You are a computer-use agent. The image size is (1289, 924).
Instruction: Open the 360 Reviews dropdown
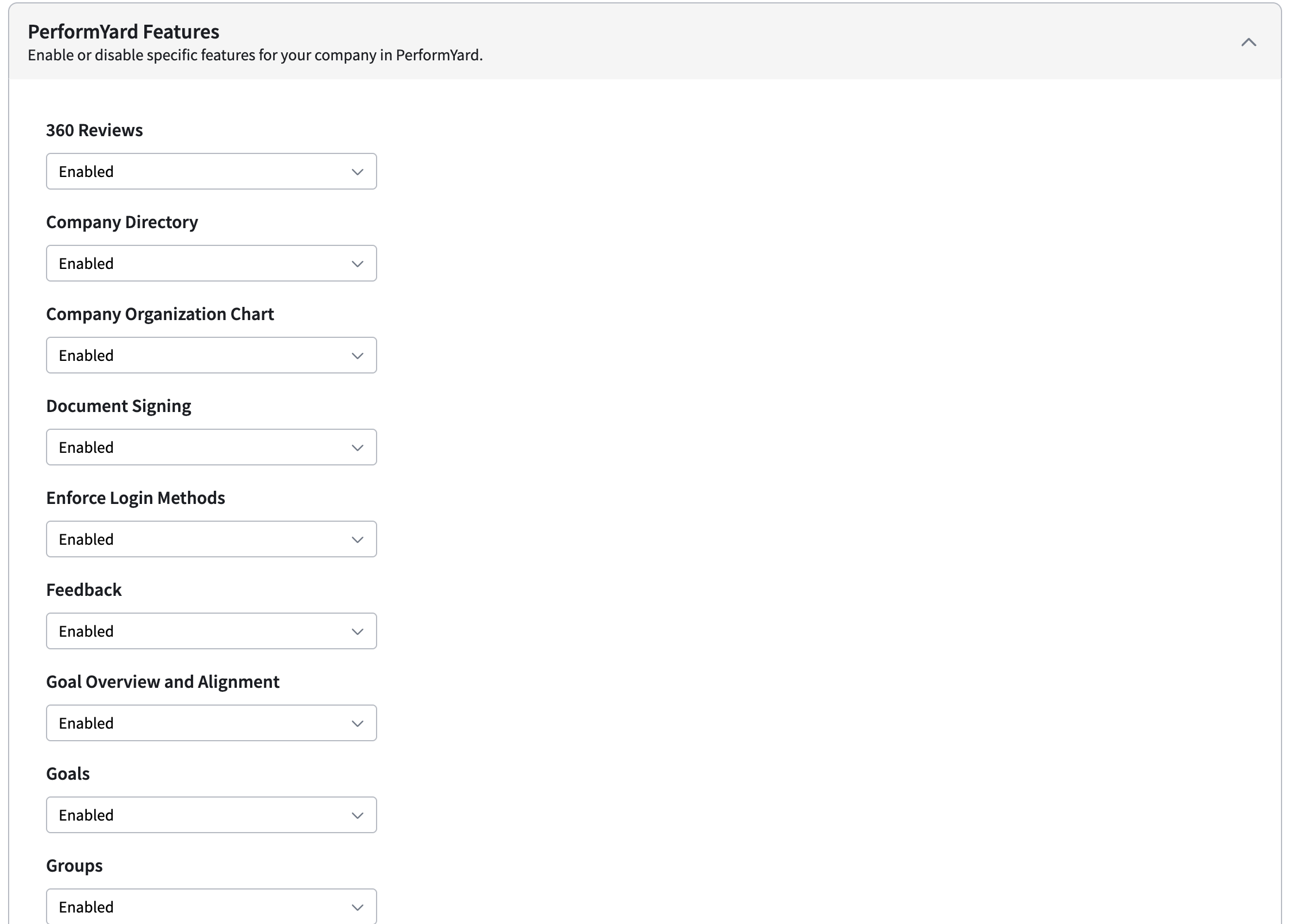(x=212, y=171)
